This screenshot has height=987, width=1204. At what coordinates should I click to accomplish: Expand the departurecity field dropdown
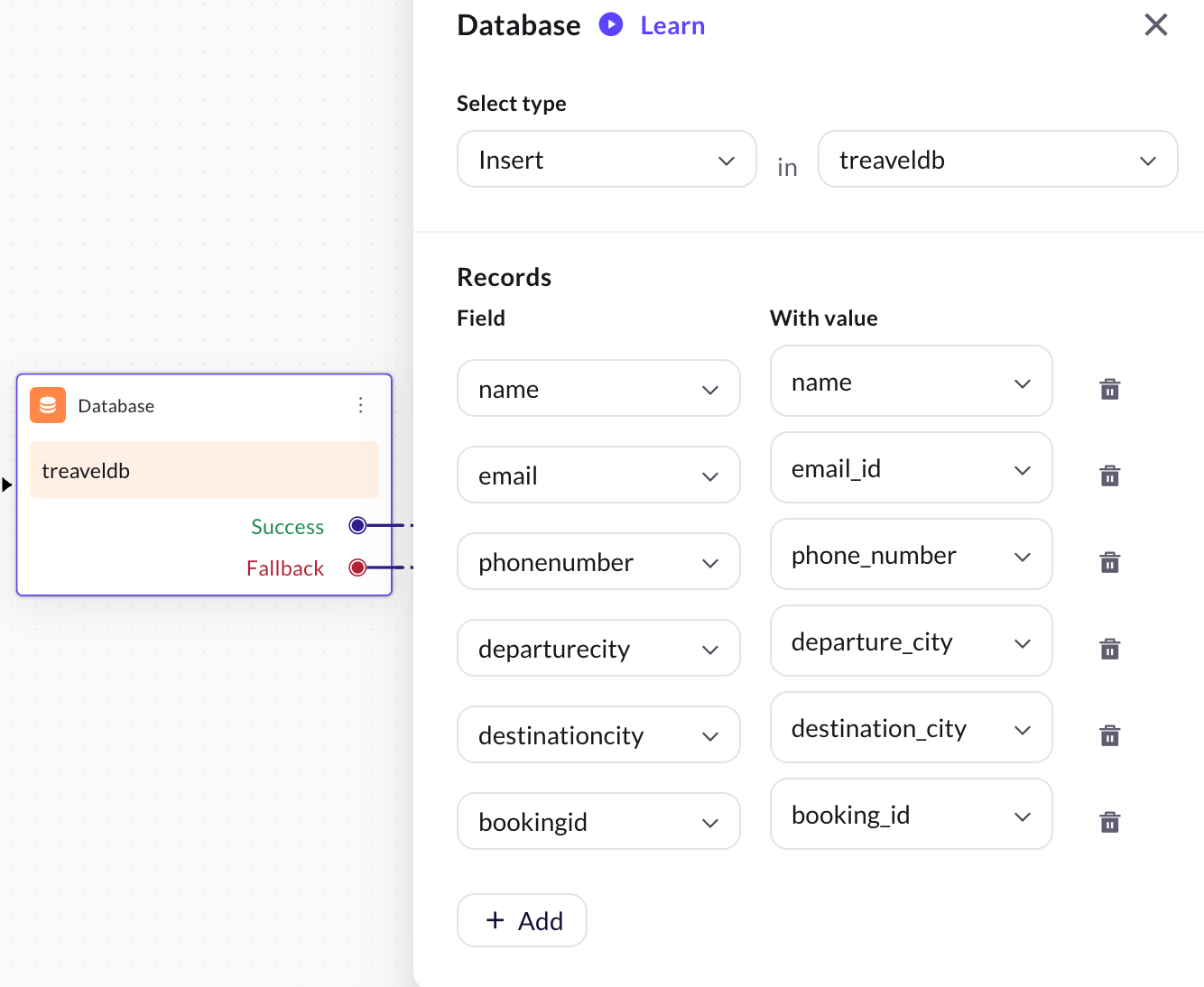(x=597, y=649)
